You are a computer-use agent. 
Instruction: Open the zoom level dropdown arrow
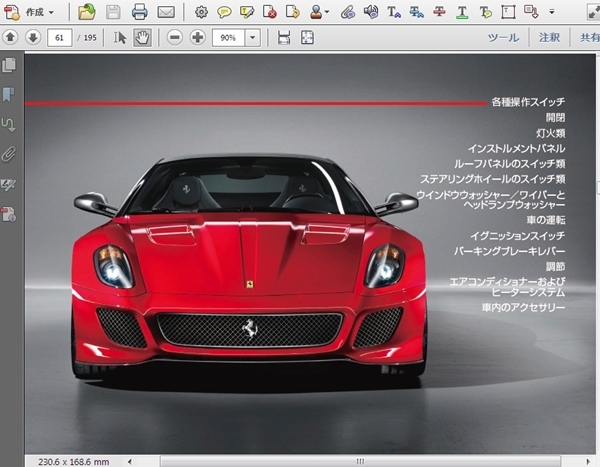pos(253,38)
